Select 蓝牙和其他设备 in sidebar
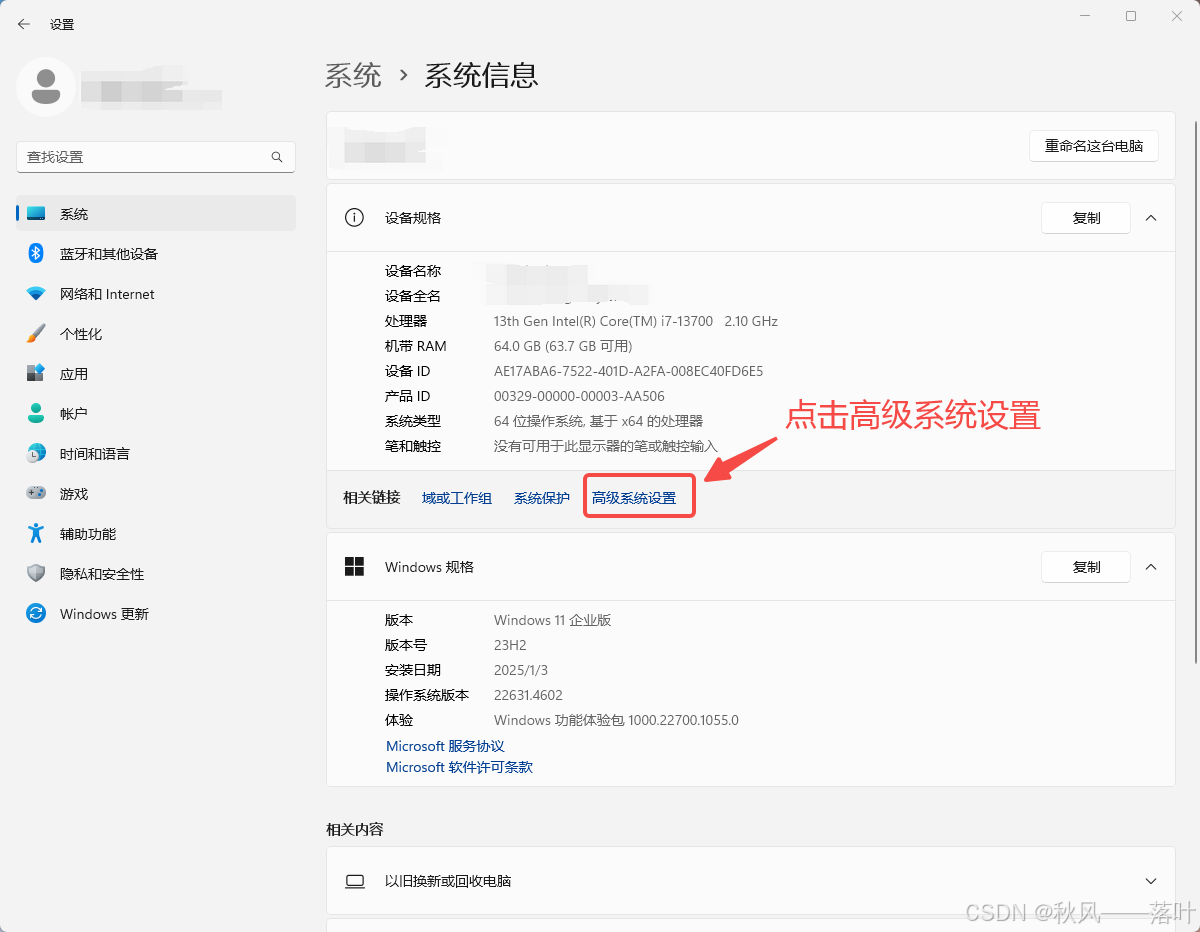 click(109, 254)
